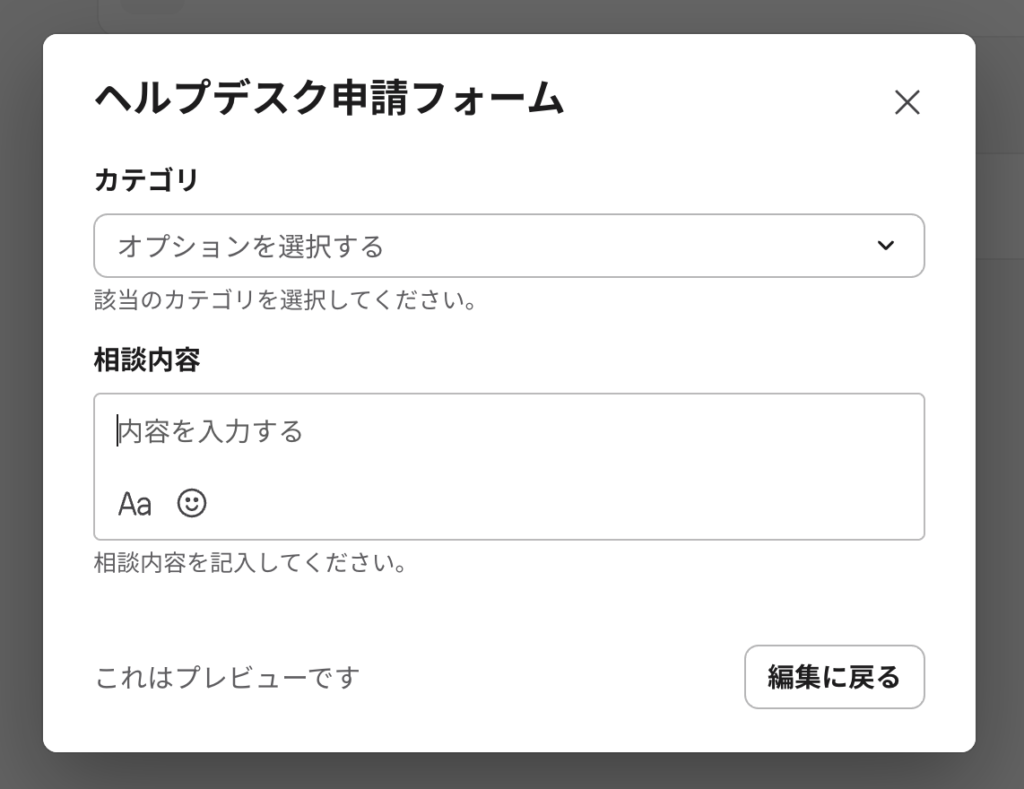Click the カテゴリ field label
This screenshot has width=1024, height=789.
point(146,180)
